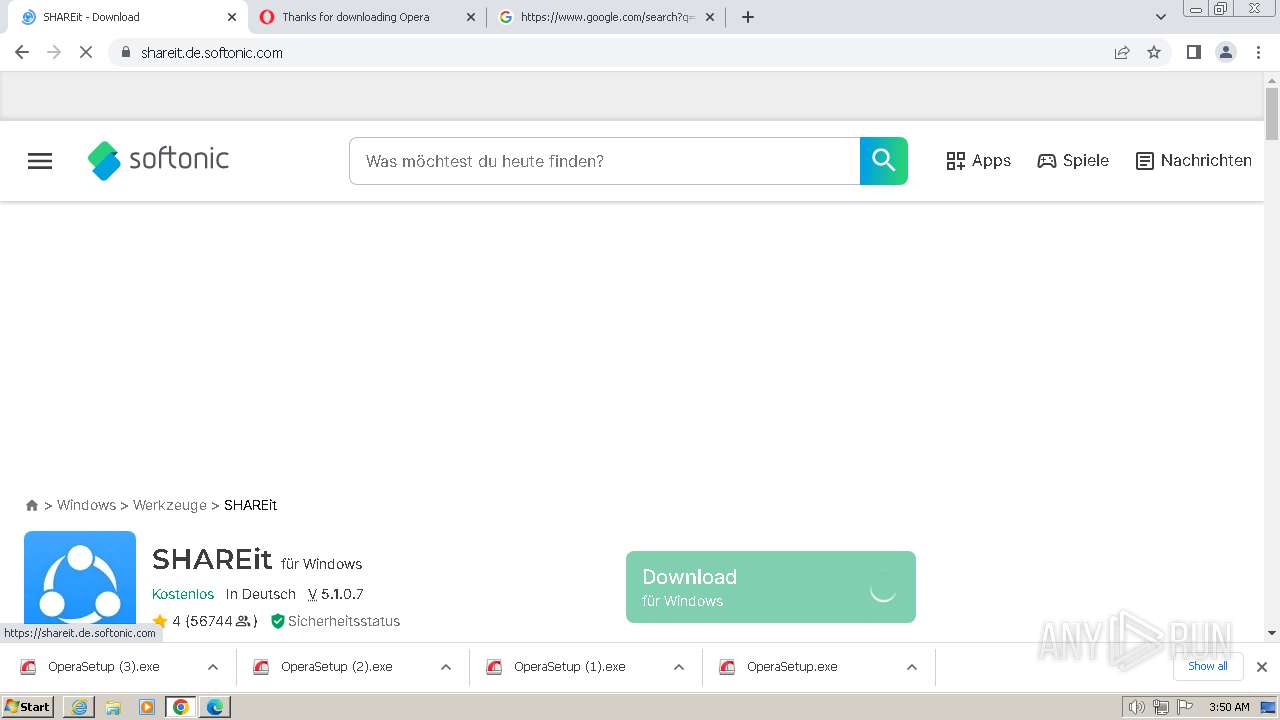Click the page vertical scrollbar thumb
The image size is (1280, 720).
(x=1272, y=114)
